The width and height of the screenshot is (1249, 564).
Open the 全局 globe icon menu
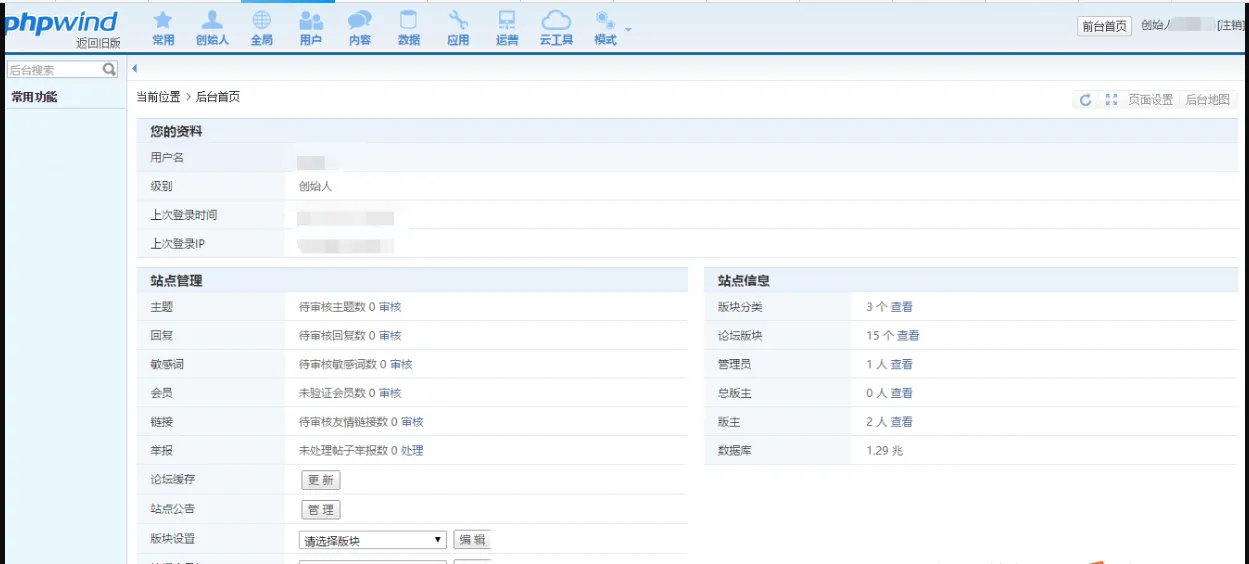pyautogui.click(x=261, y=28)
